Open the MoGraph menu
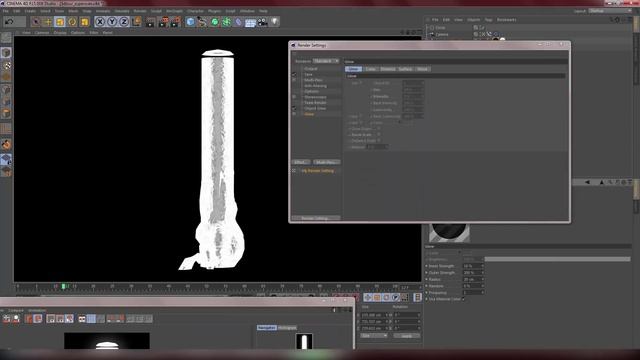This screenshot has height=360, width=640. tap(174, 11)
